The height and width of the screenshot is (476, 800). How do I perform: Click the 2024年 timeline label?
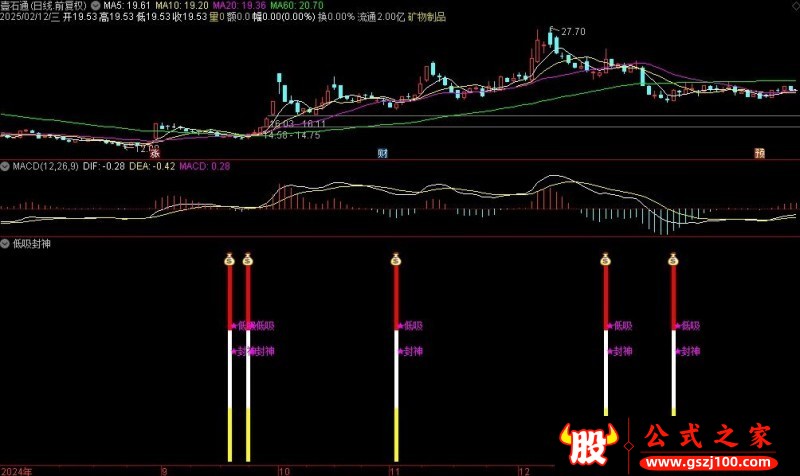[x=17, y=471]
